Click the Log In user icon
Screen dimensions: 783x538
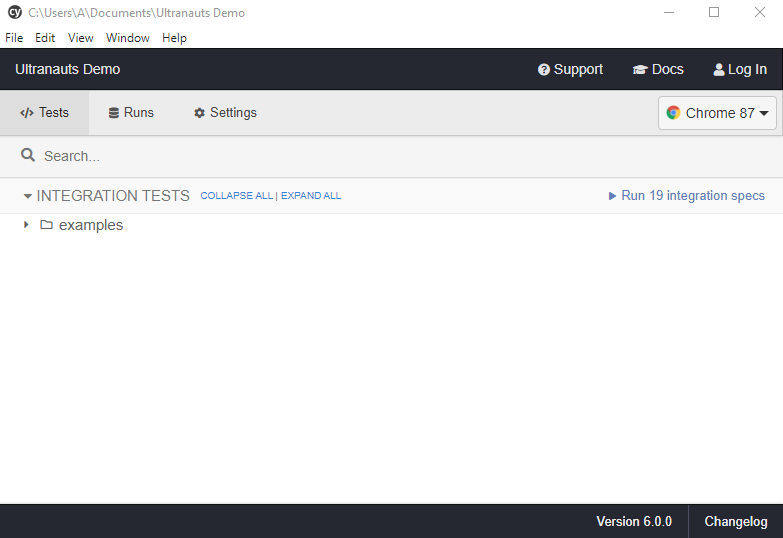(x=719, y=70)
